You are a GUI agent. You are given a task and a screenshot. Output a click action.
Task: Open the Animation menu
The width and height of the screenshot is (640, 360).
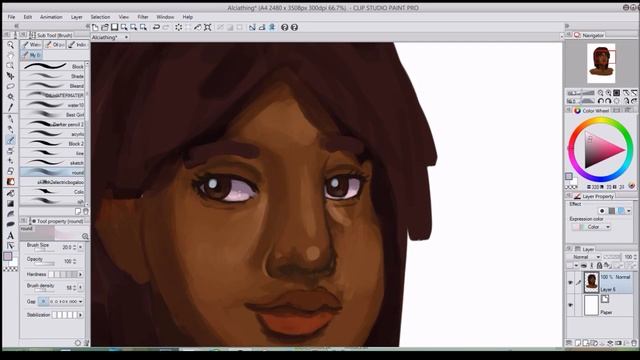[x=51, y=17]
